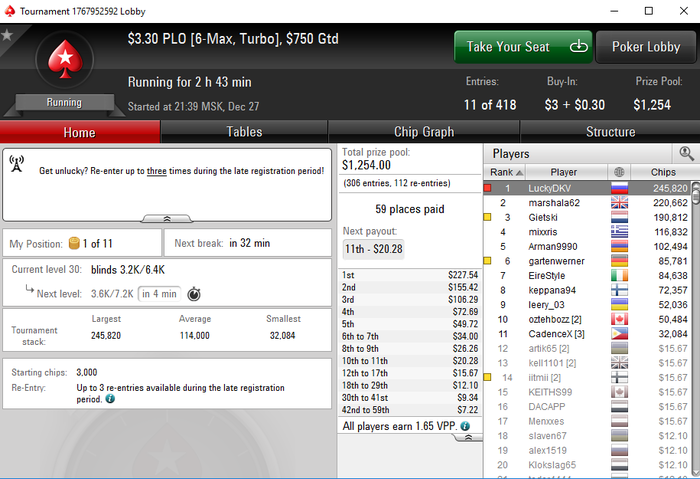Click the country globe column header
This screenshot has height=479, width=700.
click(619, 172)
